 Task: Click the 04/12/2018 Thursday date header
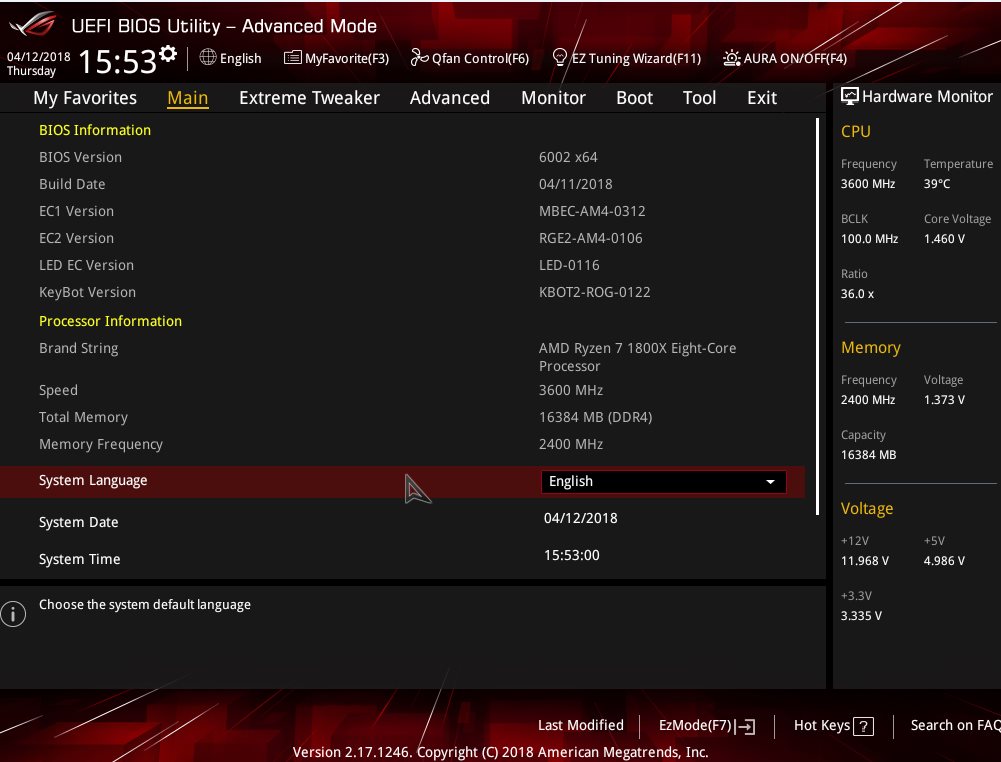[38, 63]
